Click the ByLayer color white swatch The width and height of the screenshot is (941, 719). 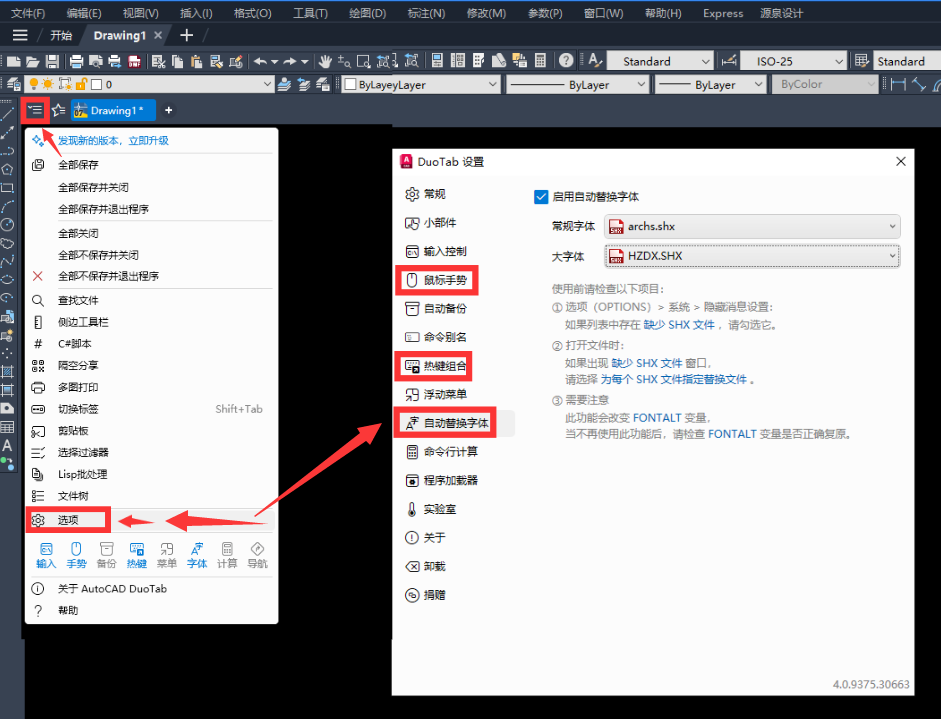pyautogui.click(x=350, y=85)
